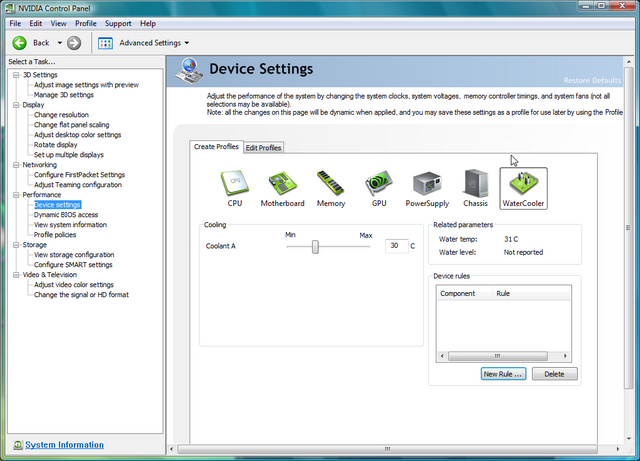640x461 pixels.
Task: Open the Profile menu
Action: [x=86, y=24]
